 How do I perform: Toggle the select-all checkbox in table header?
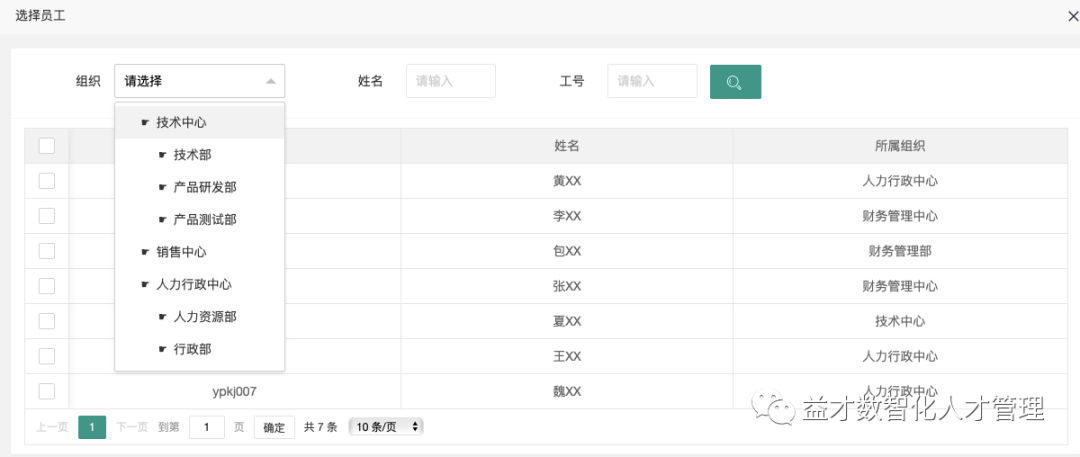47,145
